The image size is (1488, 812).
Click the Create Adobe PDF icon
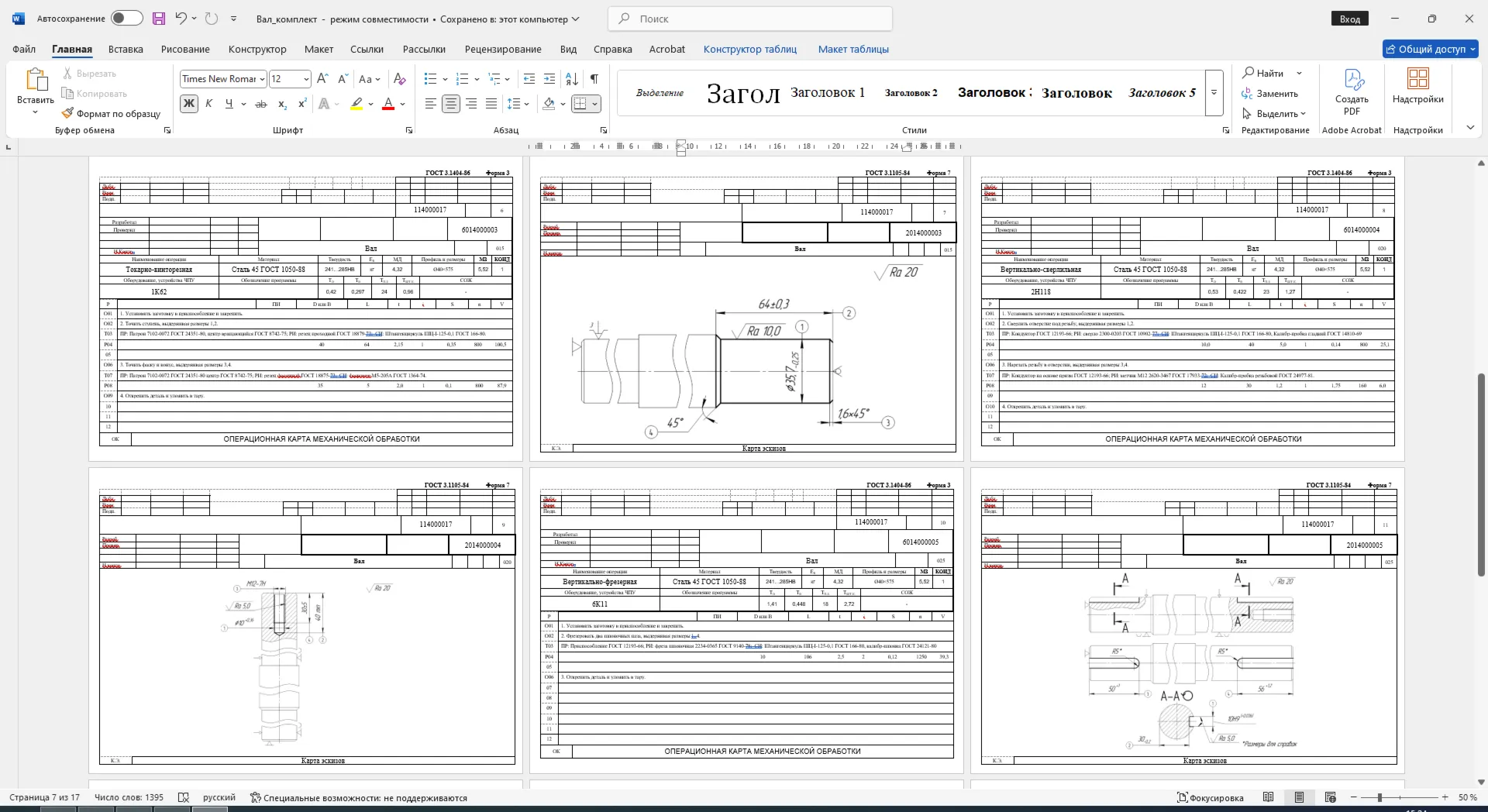point(1352,91)
